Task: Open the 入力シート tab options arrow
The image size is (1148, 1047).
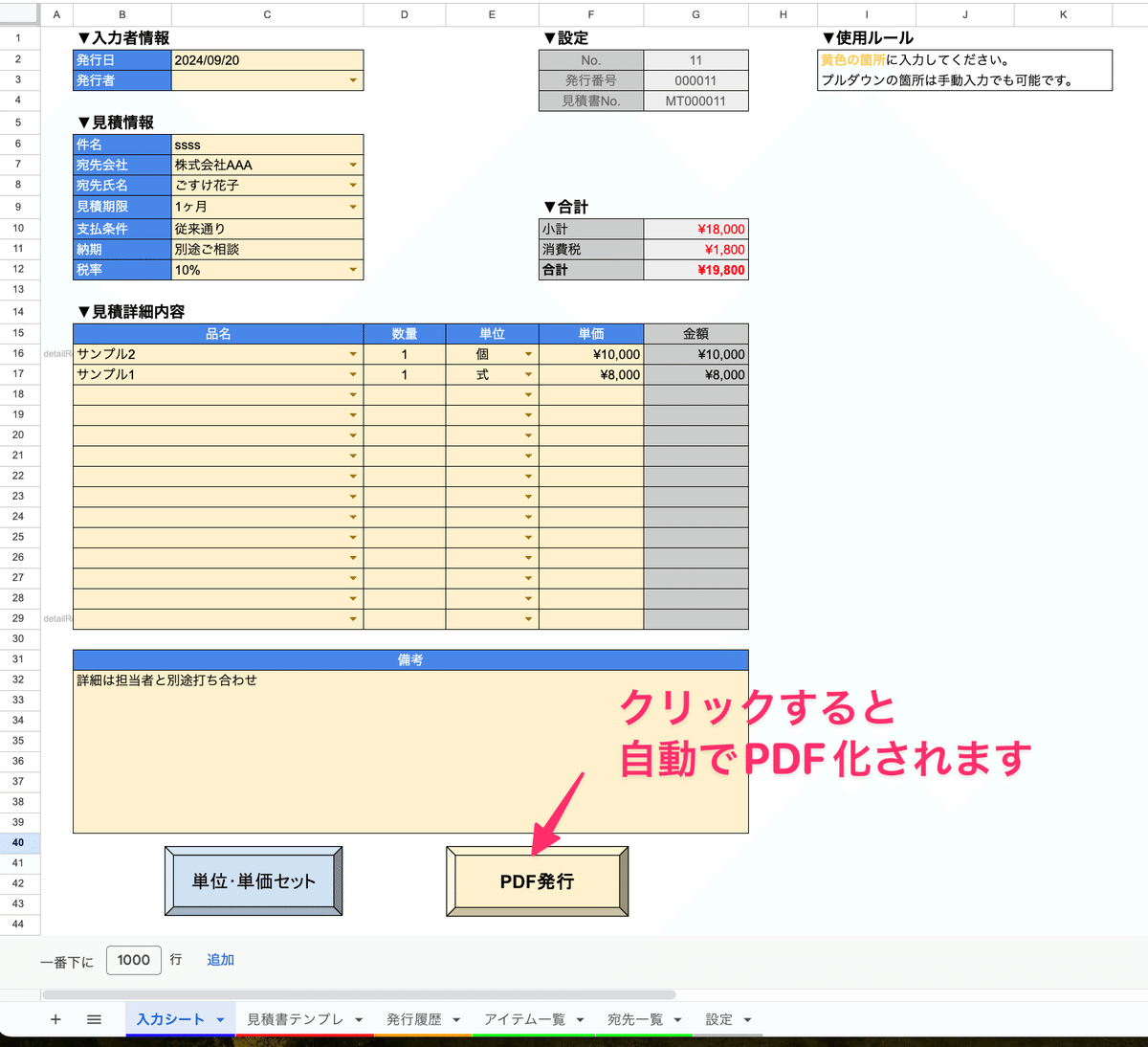Action: pyautogui.click(x=222, y=1019)
